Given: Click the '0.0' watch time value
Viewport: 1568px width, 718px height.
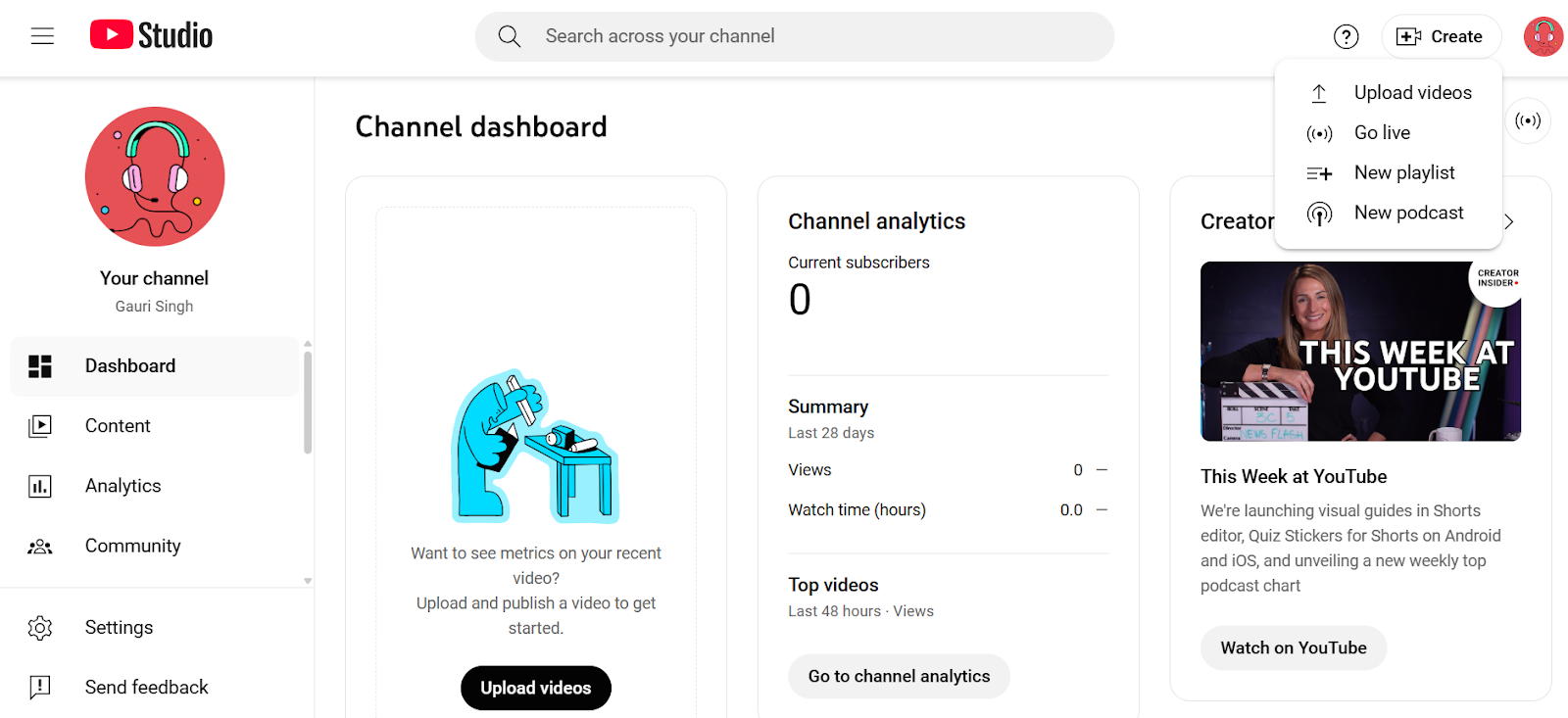Looking at the screenshot, I should tap(1071, 510).
